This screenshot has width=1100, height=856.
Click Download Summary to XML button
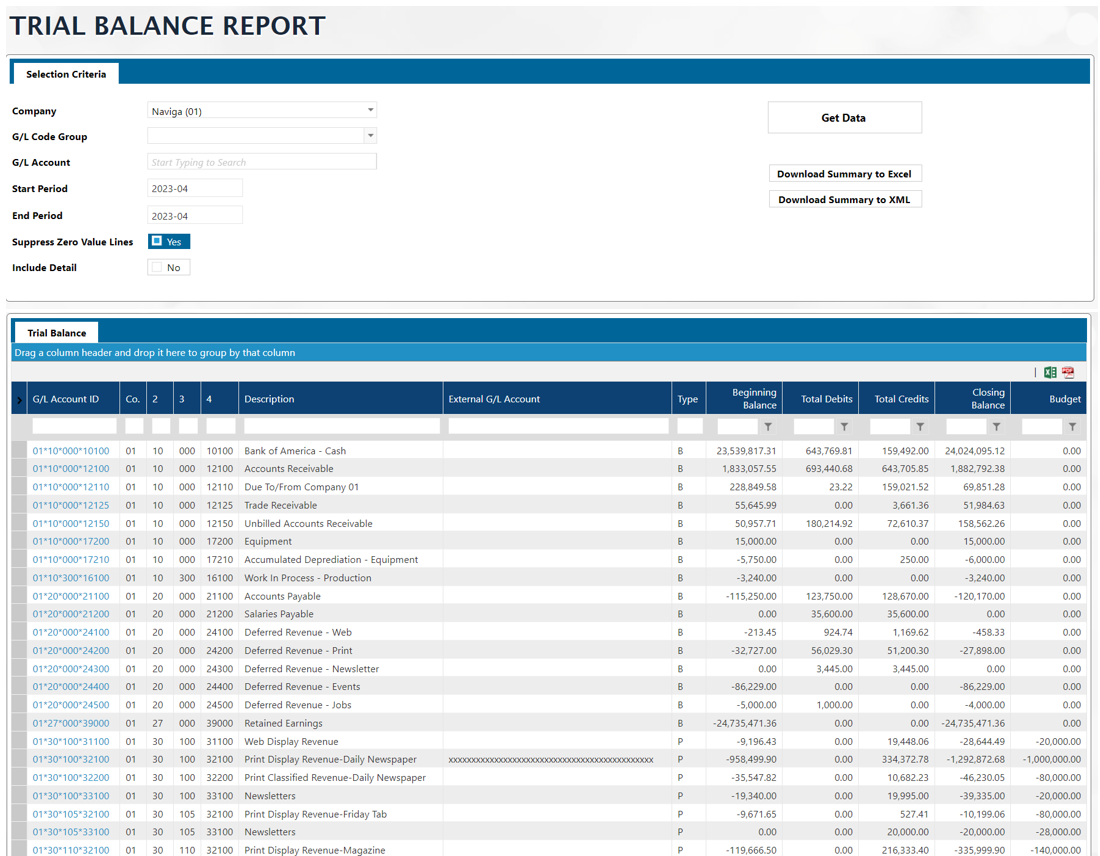pyautogui.click(x=844, y=200)
